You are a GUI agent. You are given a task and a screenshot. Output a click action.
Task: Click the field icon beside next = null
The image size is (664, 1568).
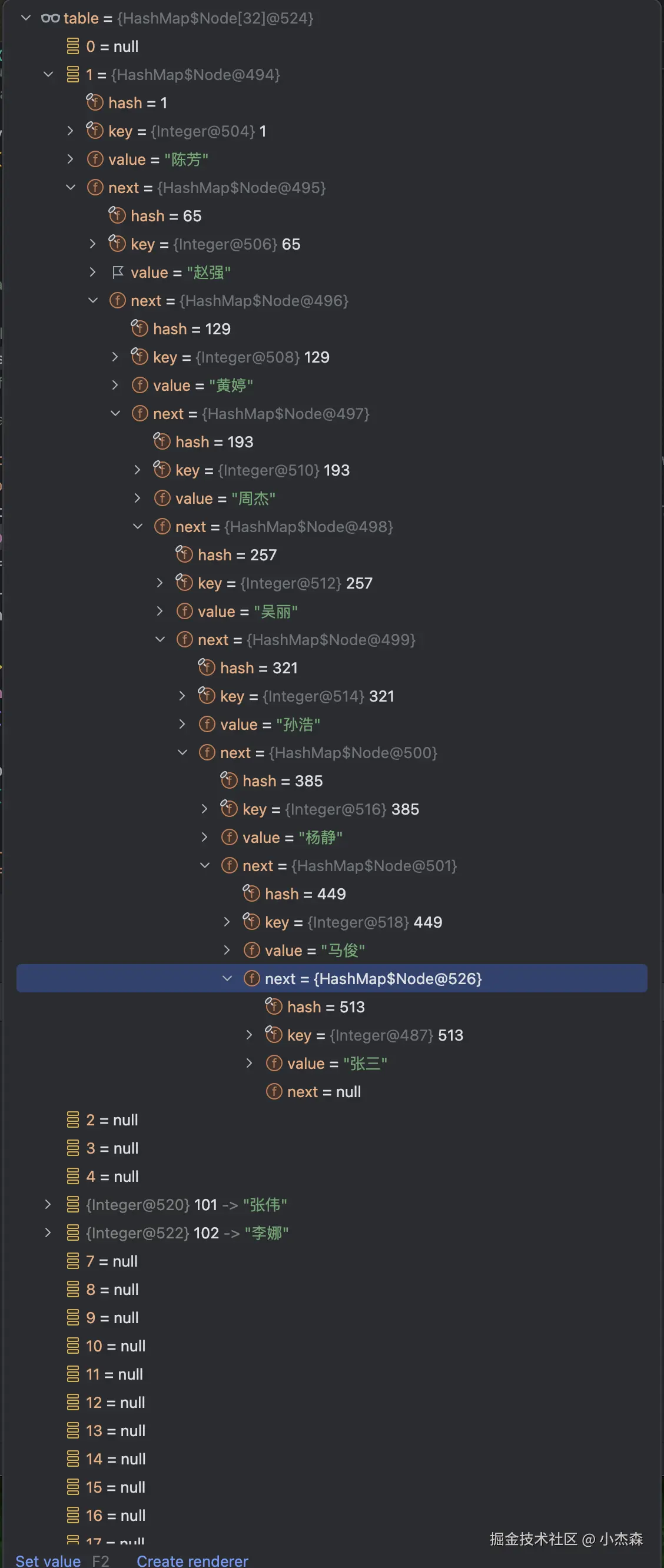pos(274,1091)
